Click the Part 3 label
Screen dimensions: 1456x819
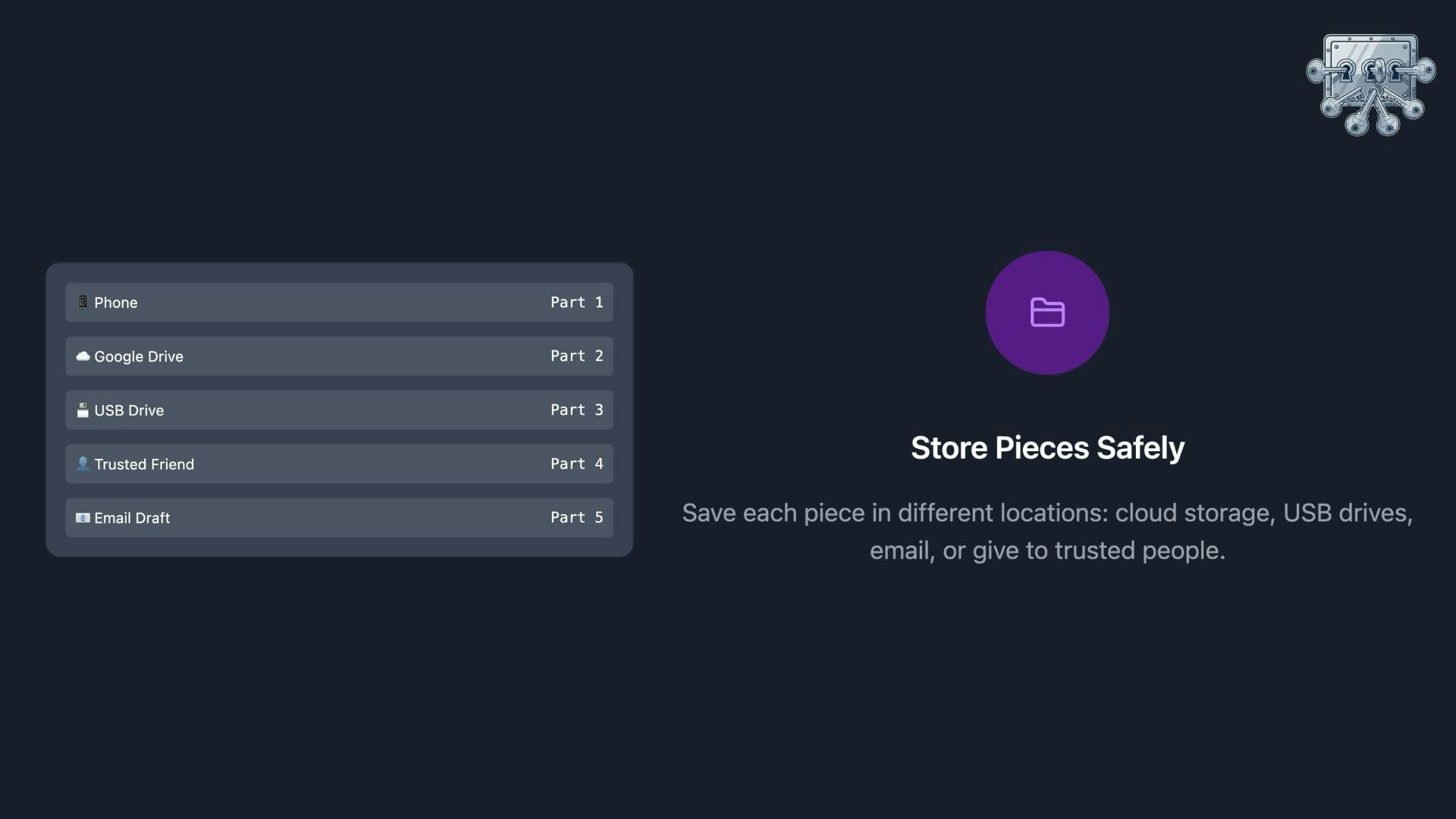click(x=577, y=410)
